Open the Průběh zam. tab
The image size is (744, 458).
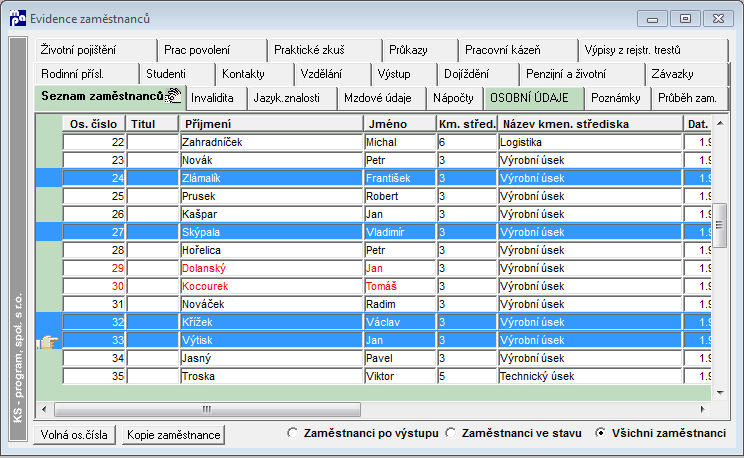[690, 98]
